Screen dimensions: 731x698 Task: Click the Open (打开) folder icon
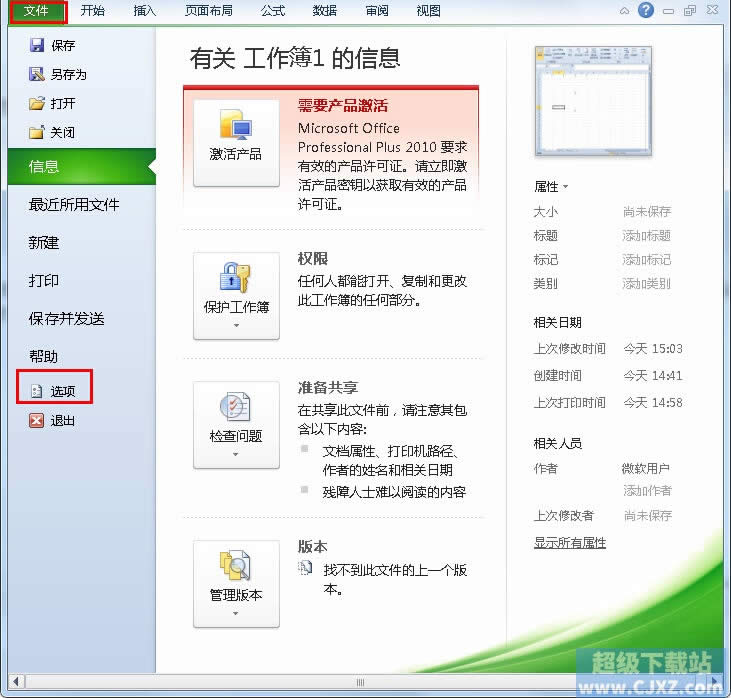click(x=36, y=103)
